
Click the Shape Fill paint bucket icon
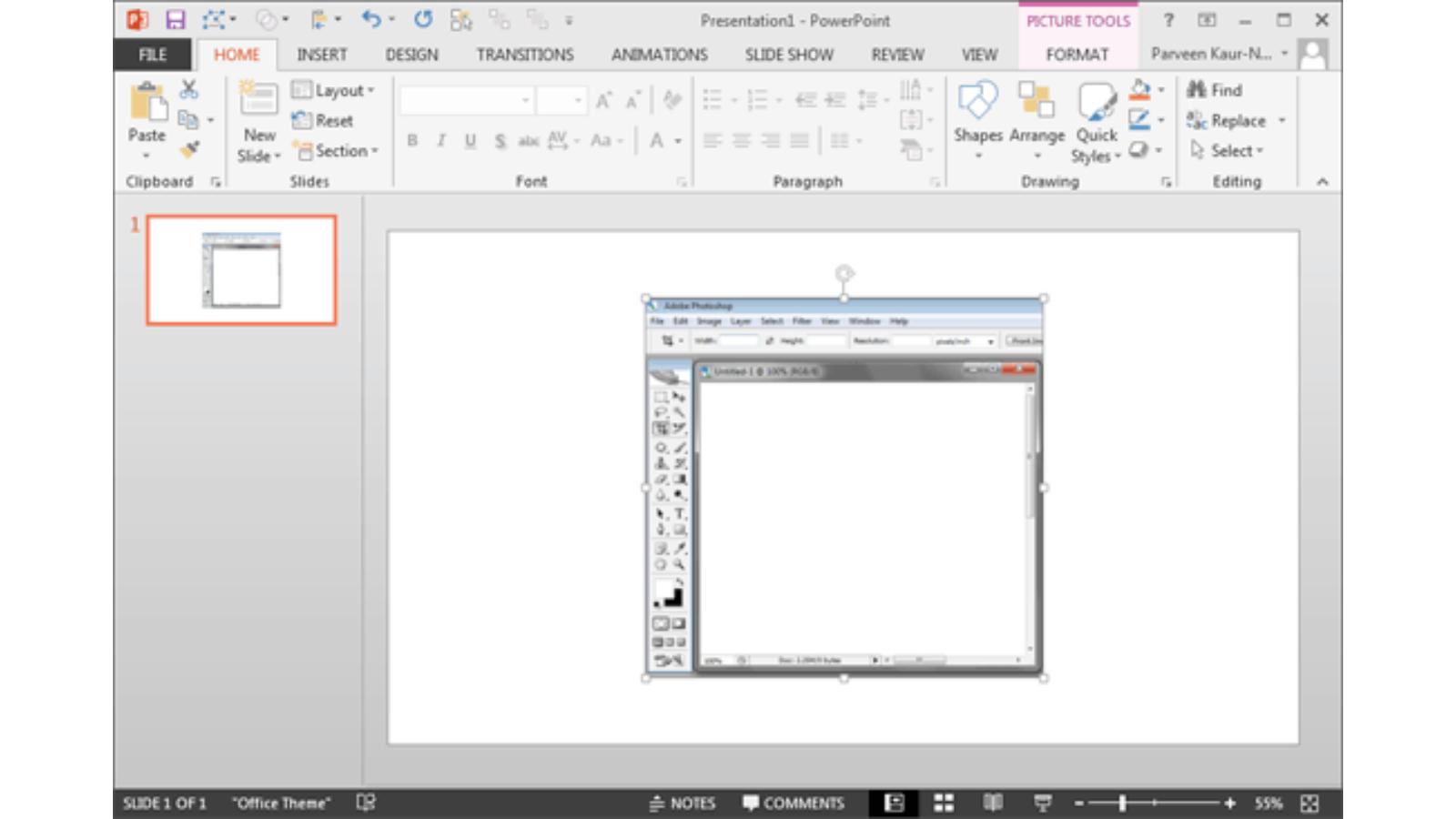(x=1139, y=89)
